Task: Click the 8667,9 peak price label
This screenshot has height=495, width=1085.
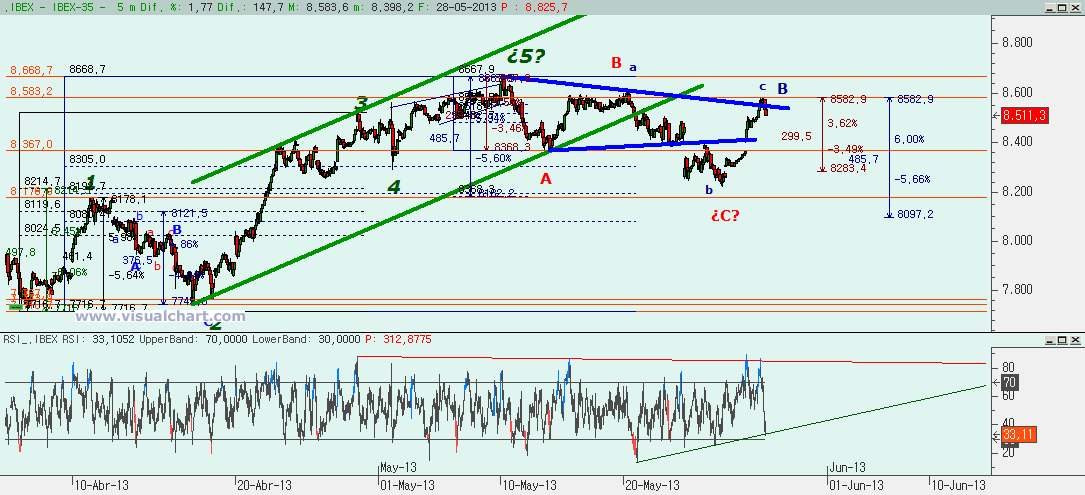Action: 477,69
